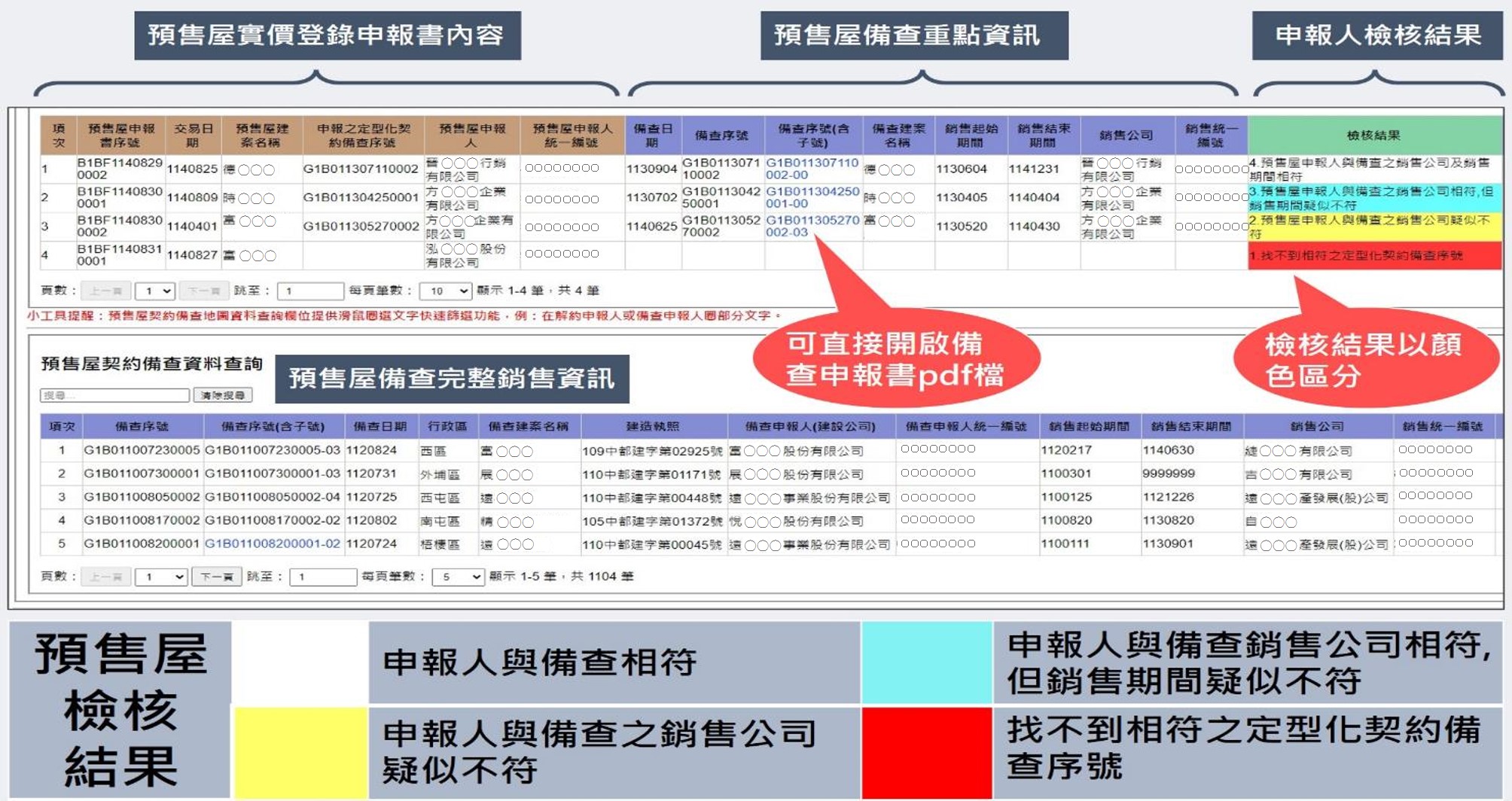The width and height of the screenshot is (1512, 801).
Task: Open filing PDF link G1B011305270002-03
Action: tap(812, 226)
